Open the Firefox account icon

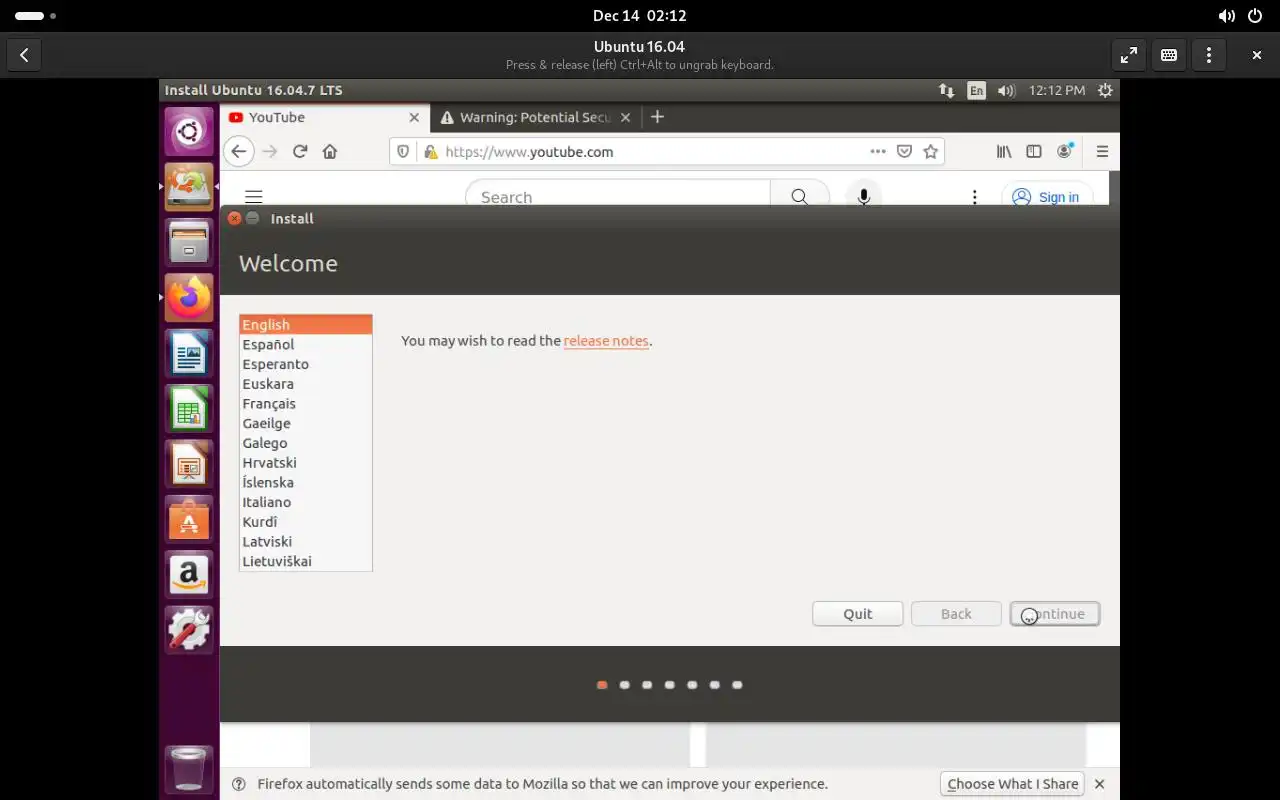pyautogui.click(x=1066, y=151)
